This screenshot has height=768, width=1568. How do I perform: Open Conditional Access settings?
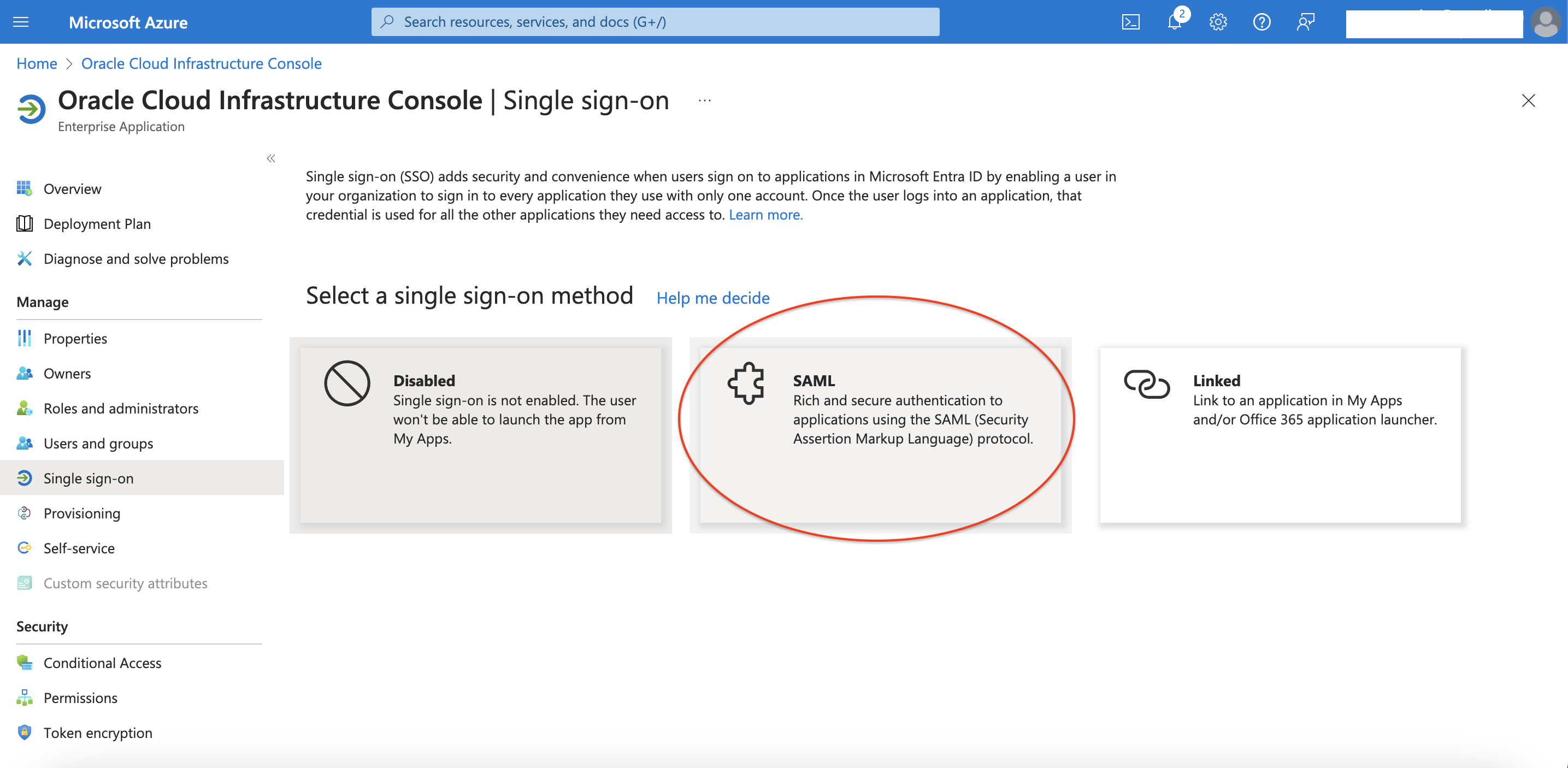[102, 663]
